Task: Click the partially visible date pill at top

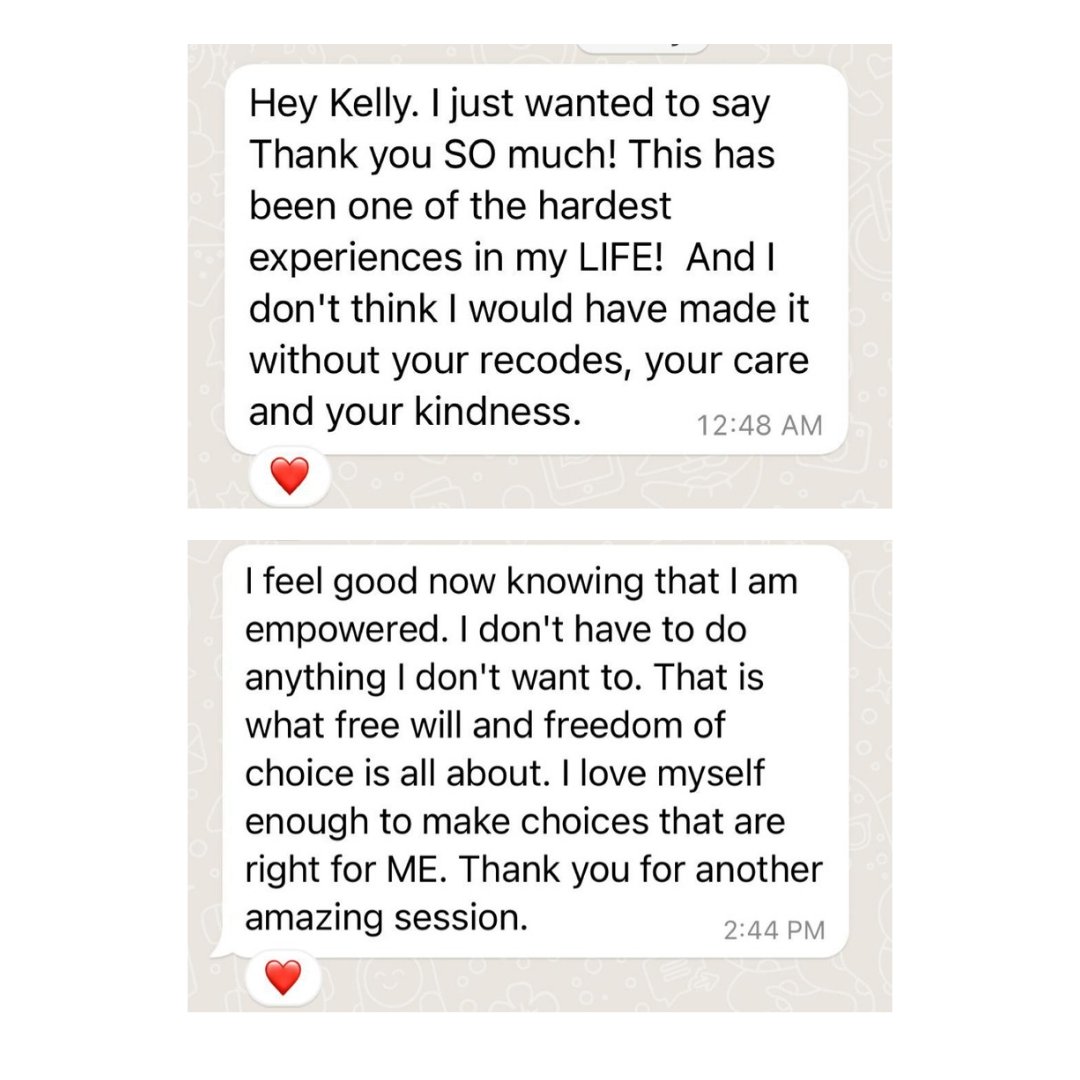Action: tap(643, 46)
